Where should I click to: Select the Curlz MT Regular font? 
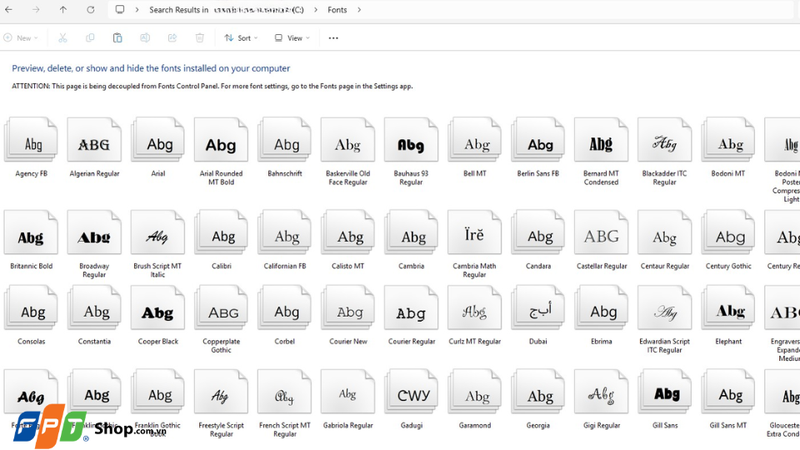[474, 315]
